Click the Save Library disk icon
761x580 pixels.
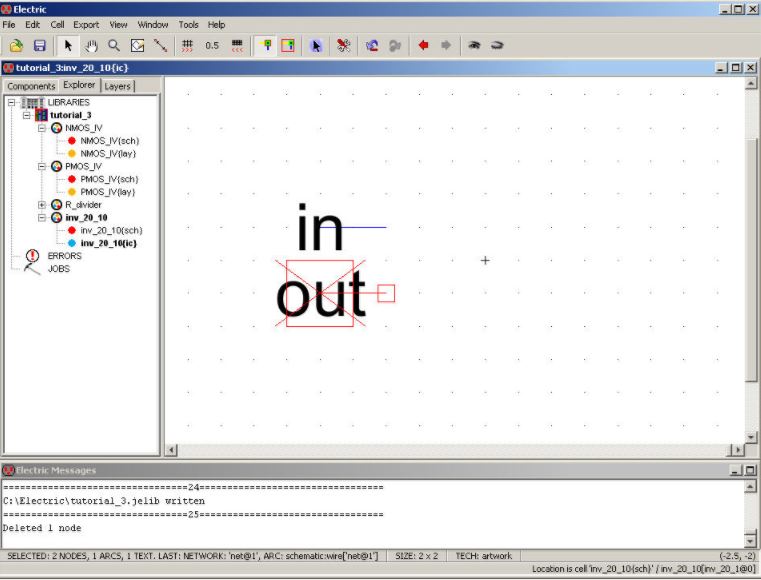(40, 45)
